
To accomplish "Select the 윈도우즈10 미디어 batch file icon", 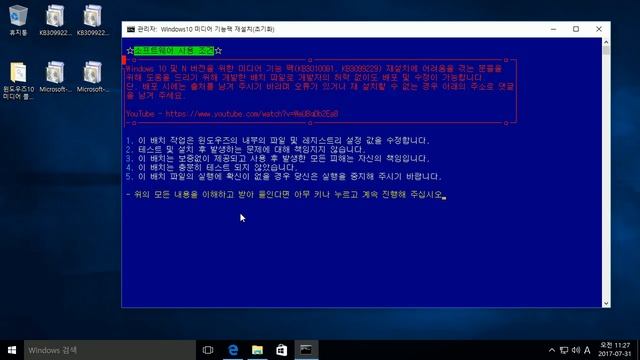I will click(x=18, y=80).
